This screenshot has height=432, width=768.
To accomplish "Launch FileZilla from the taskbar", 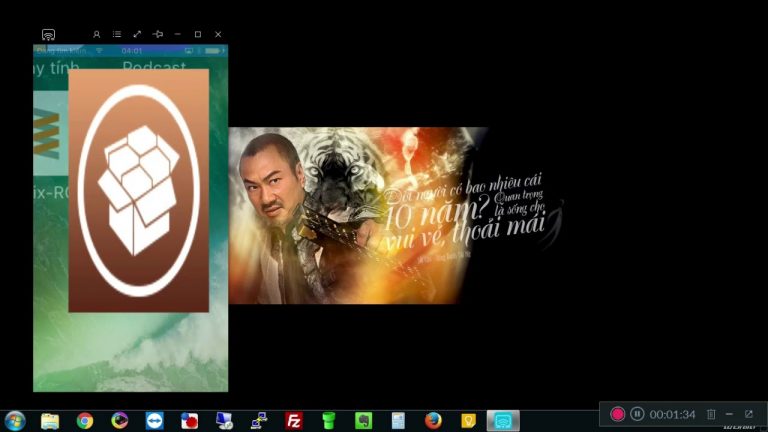I will (294, 421).
